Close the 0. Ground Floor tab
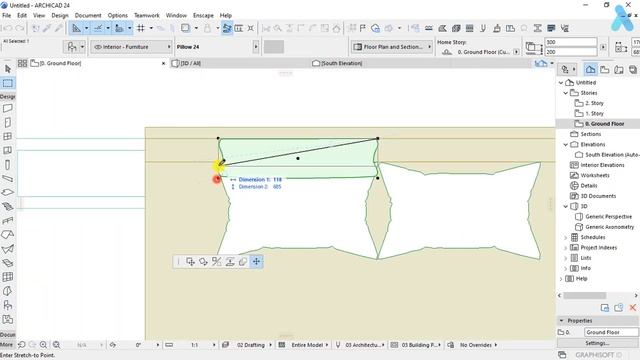640x360 pixels. point(163,63)
